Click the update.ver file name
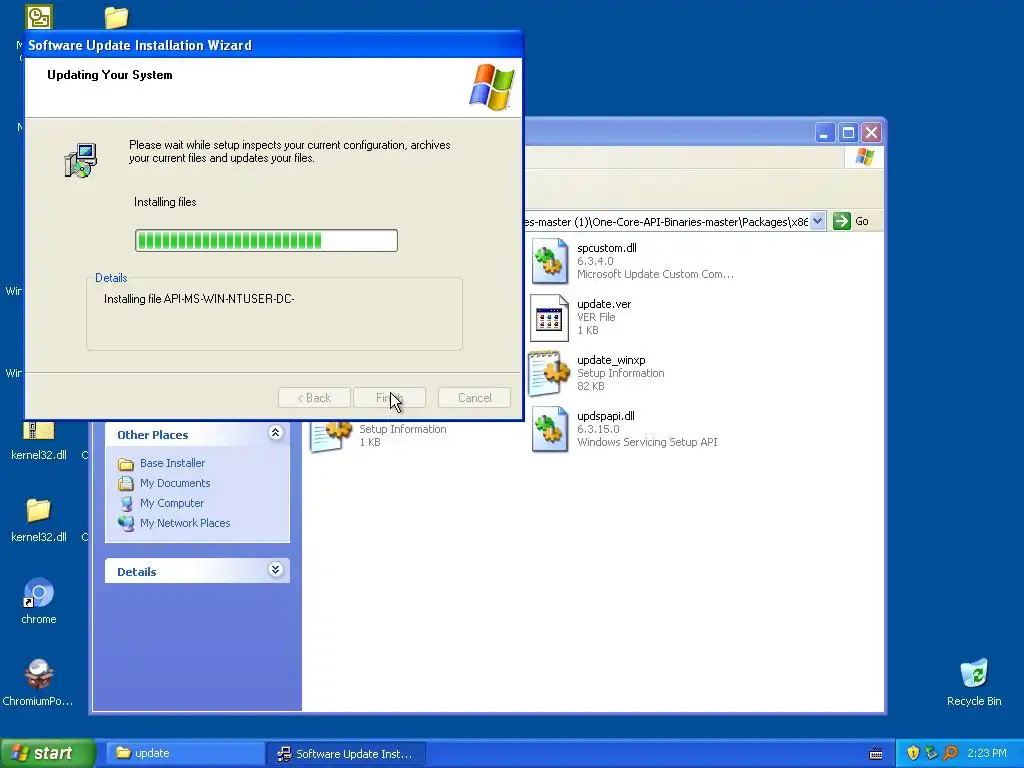This screenshot has height=768, width=1024. pos(604,304)
